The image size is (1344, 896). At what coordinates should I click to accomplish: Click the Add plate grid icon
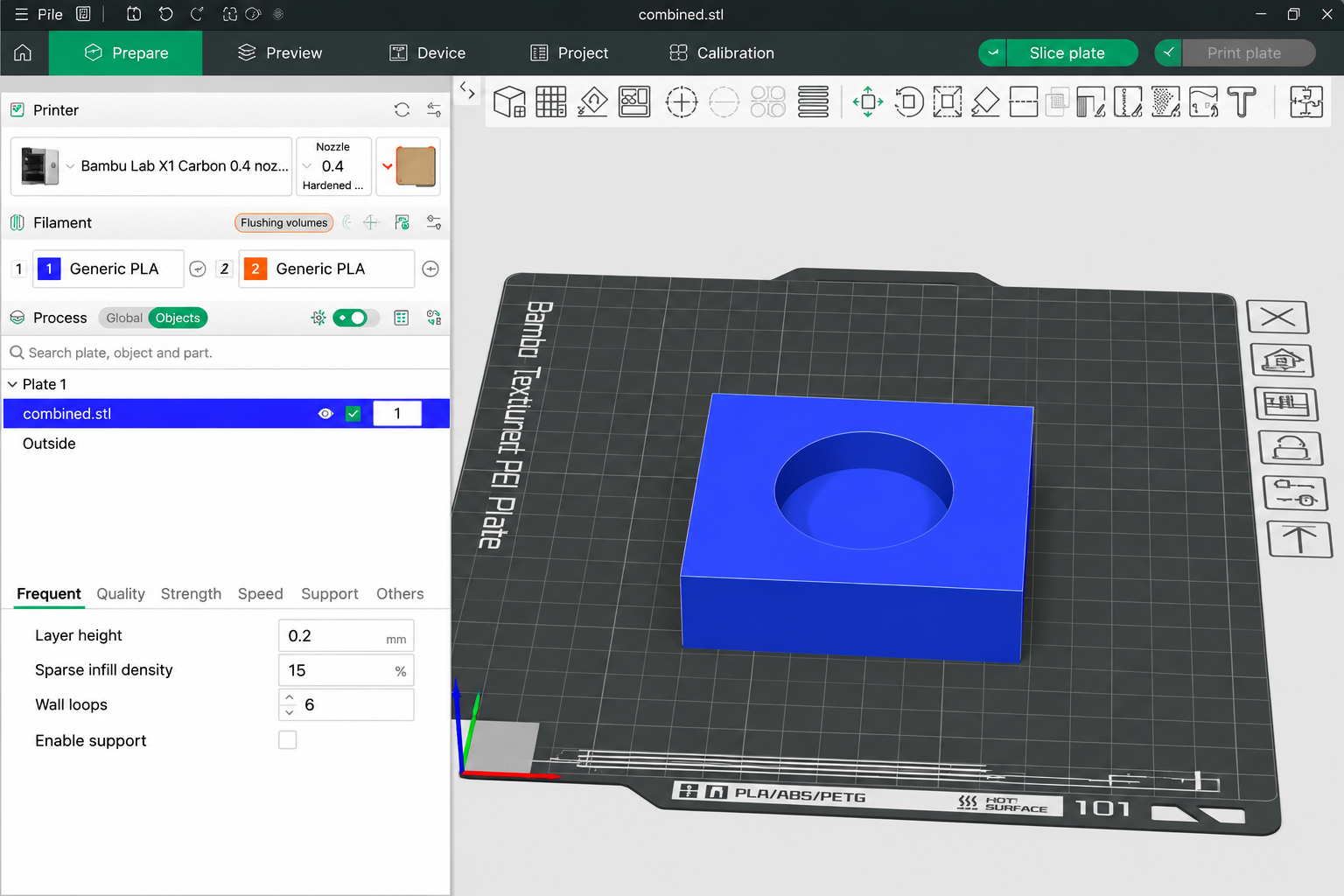coord(551,101)
